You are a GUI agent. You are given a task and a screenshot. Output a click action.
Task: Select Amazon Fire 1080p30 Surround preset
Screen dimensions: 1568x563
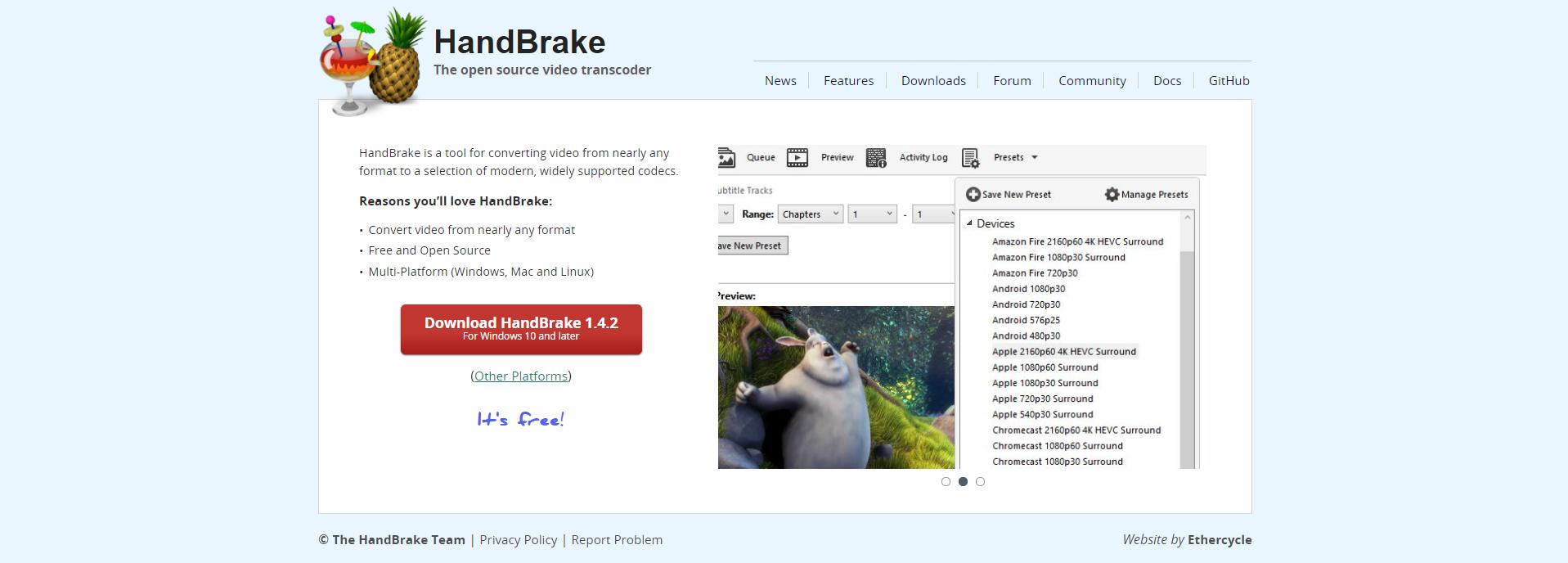[1058, 258]
